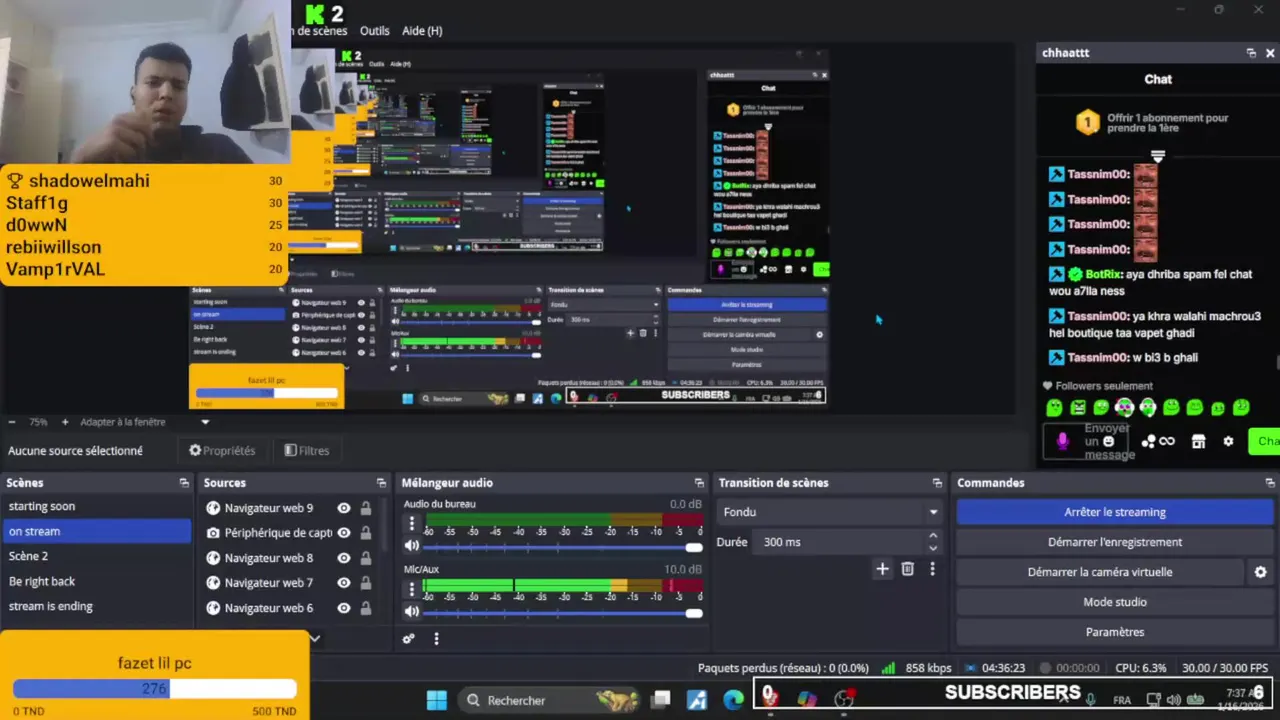Viewport: 1280px width, 720px height.
Task: Select the on stream scene
Action: coord(96,531)
